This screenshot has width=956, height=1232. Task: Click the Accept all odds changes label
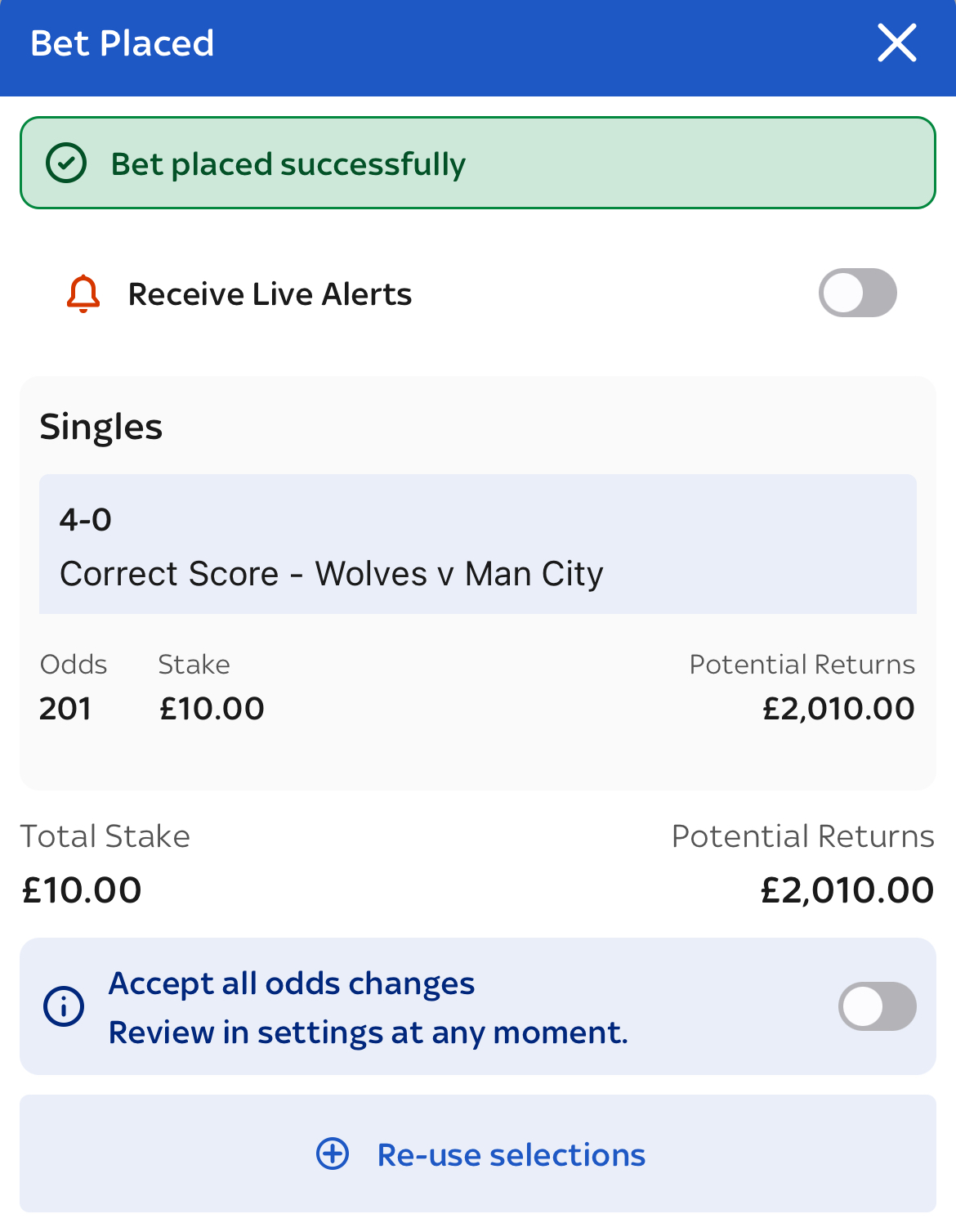coord(292,983)
